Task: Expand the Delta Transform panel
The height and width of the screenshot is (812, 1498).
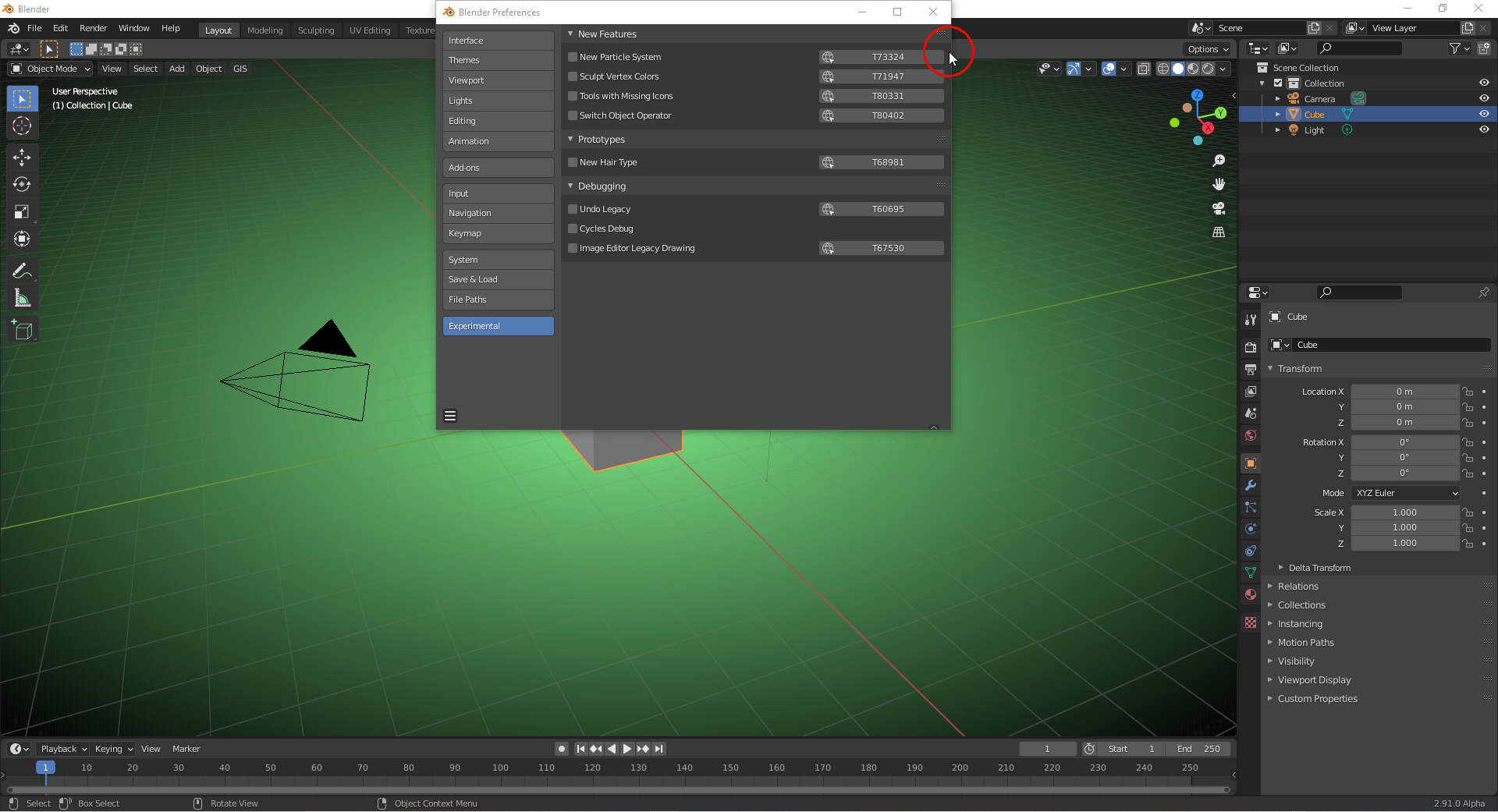Action: 1319,568
